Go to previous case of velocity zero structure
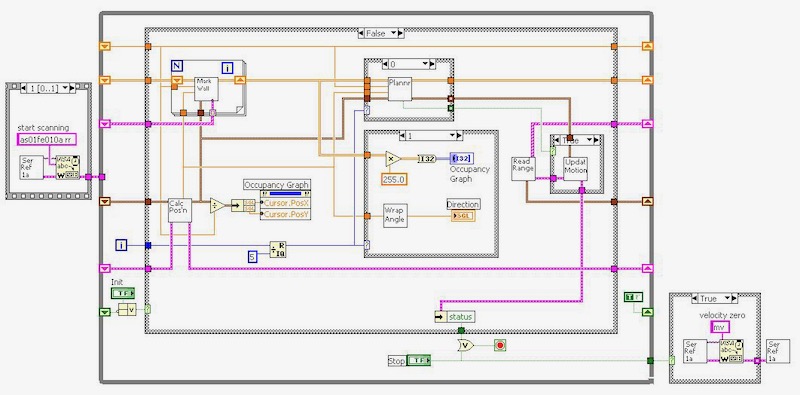 click(693, 299)
